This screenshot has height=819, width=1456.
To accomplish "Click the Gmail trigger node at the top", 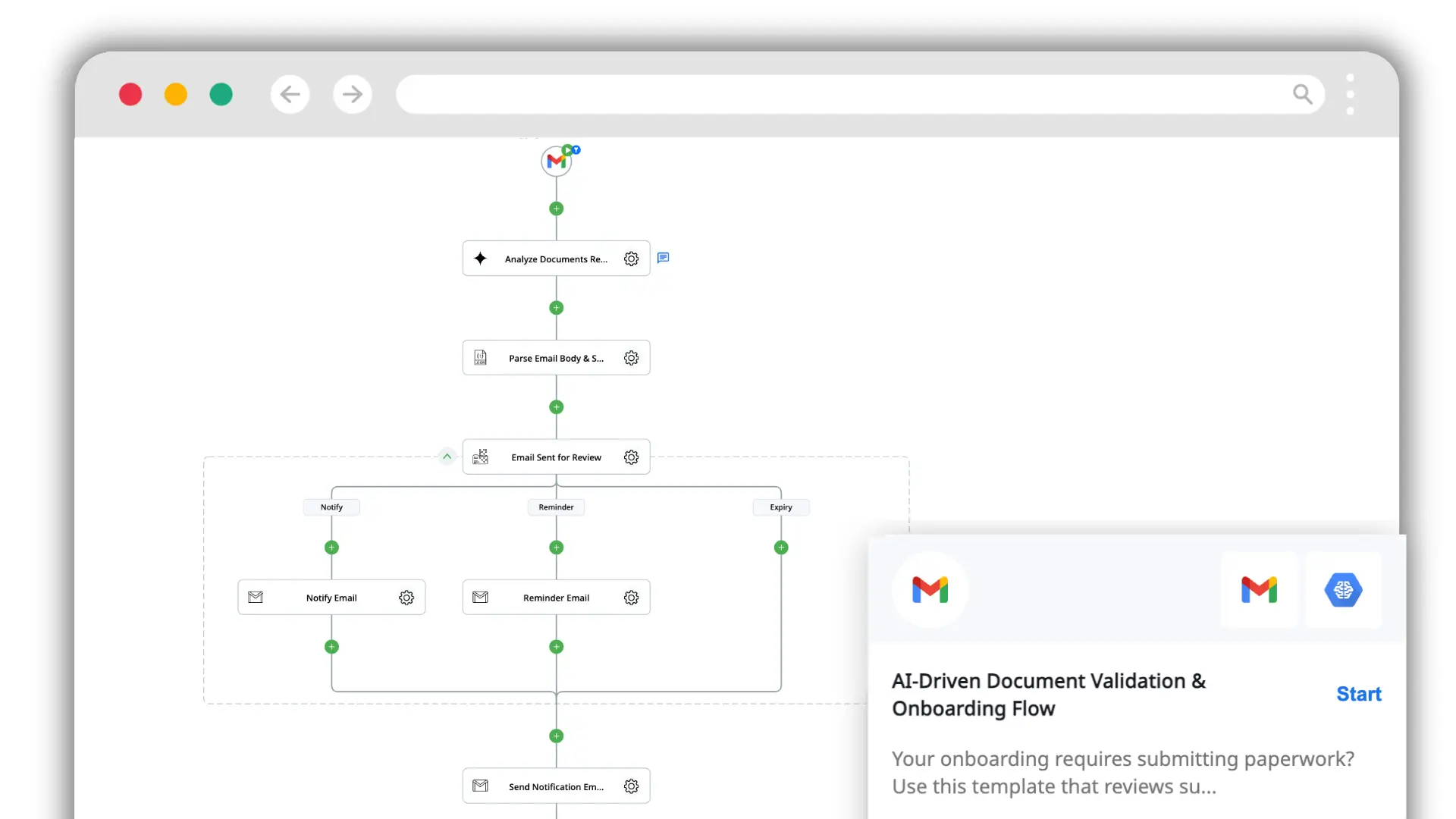I will 557,161.
